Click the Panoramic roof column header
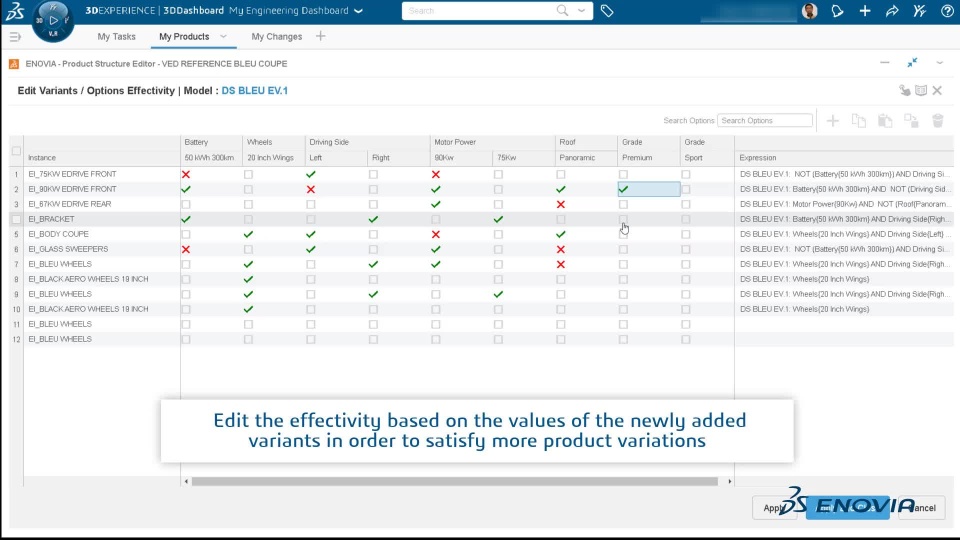 point(577,158)
